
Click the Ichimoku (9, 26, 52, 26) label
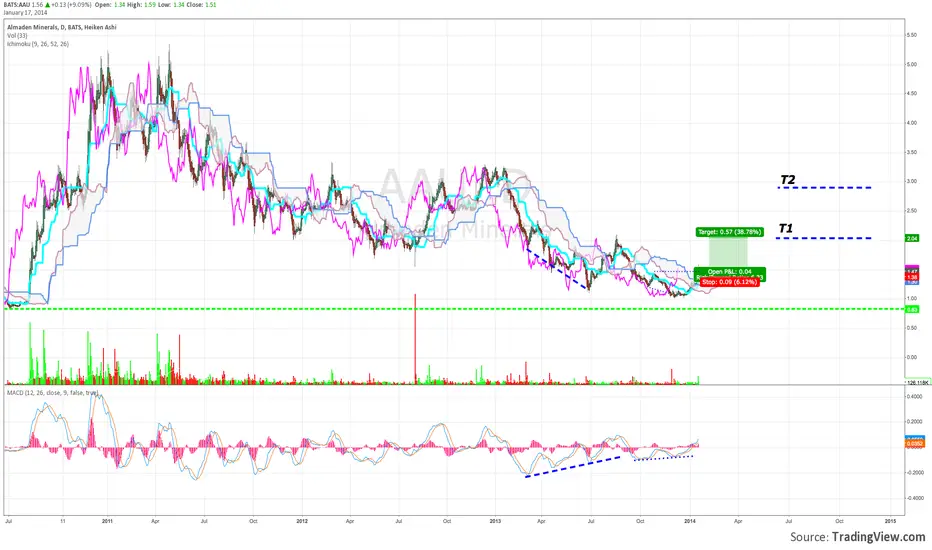(37, 44)
